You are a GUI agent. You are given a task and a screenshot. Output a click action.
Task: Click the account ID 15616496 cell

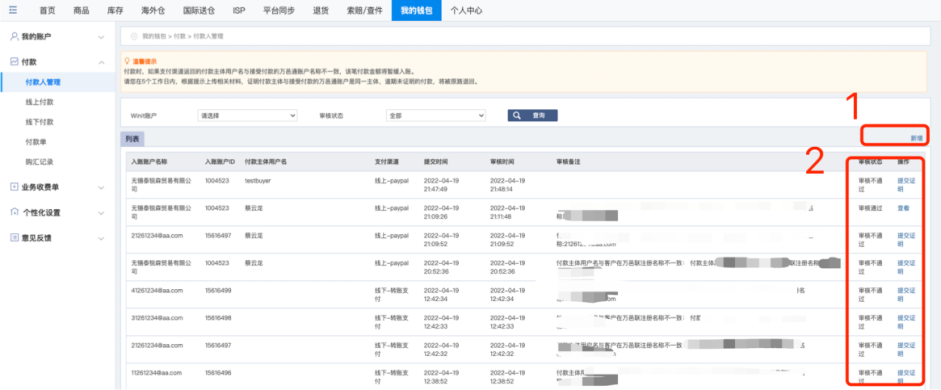[218, 373]
